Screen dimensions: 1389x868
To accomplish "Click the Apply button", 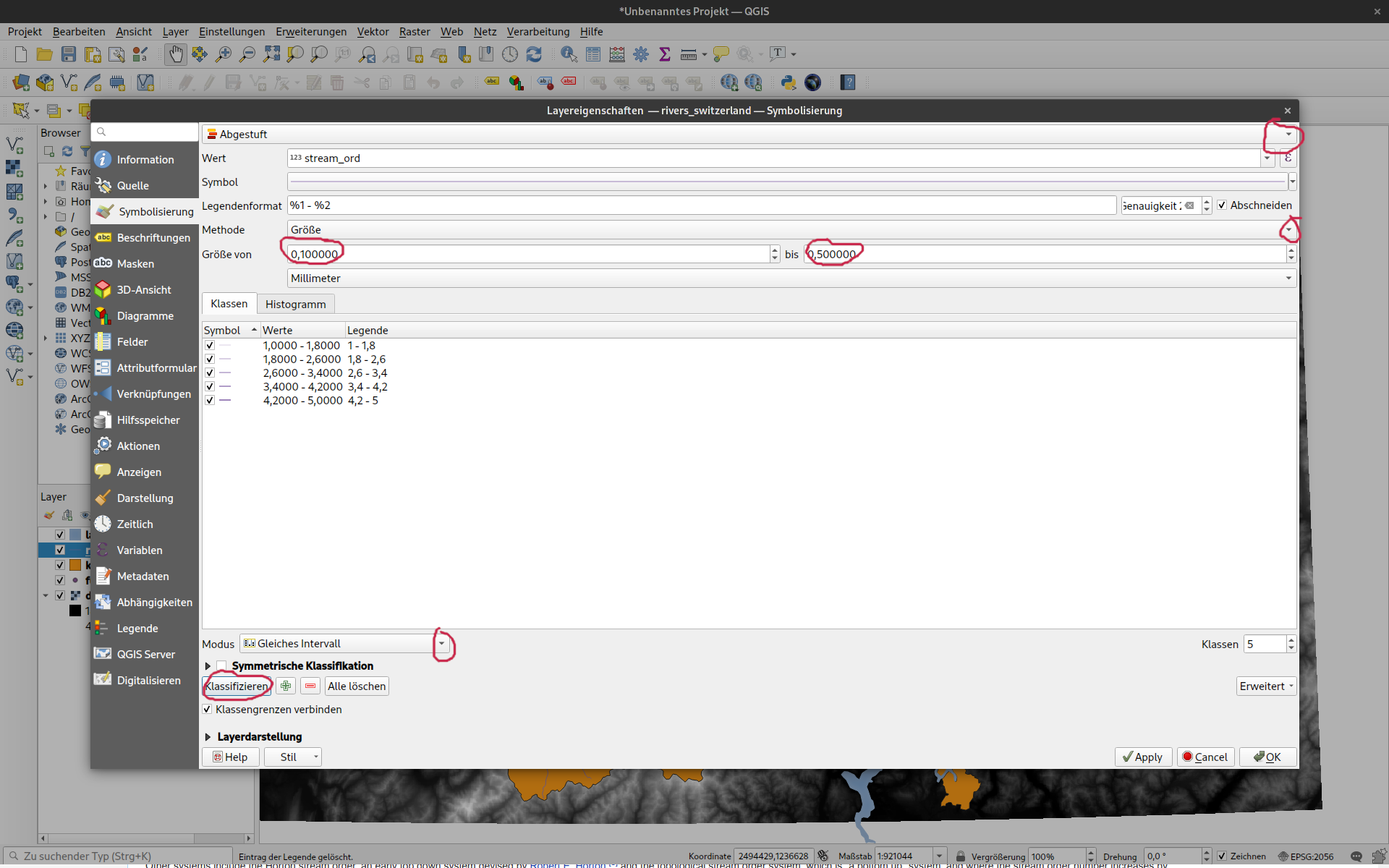I will 1142,757.
